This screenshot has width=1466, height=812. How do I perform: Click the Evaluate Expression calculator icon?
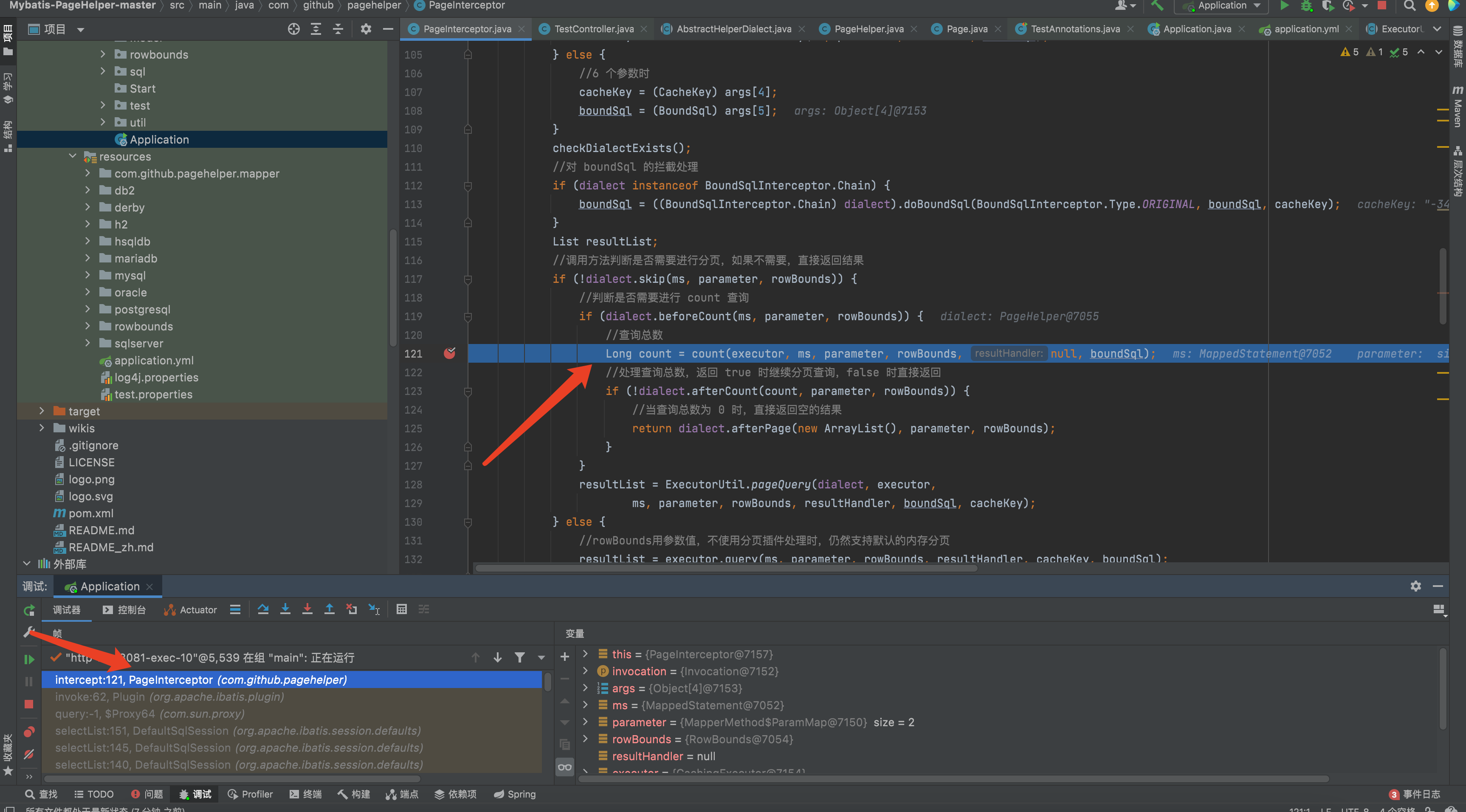401,609
